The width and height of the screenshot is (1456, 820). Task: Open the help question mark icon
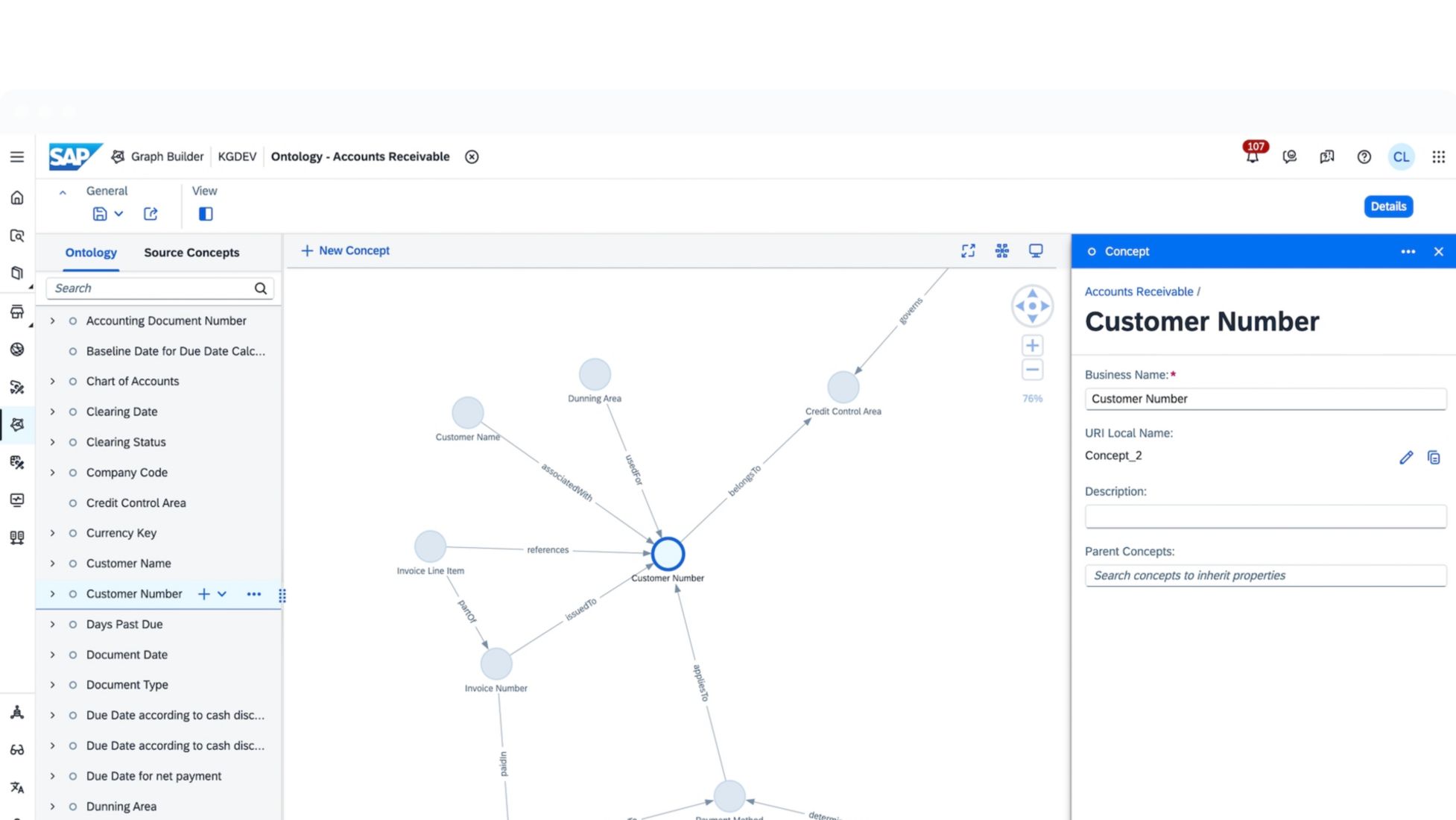click(x=1364, y=157)
